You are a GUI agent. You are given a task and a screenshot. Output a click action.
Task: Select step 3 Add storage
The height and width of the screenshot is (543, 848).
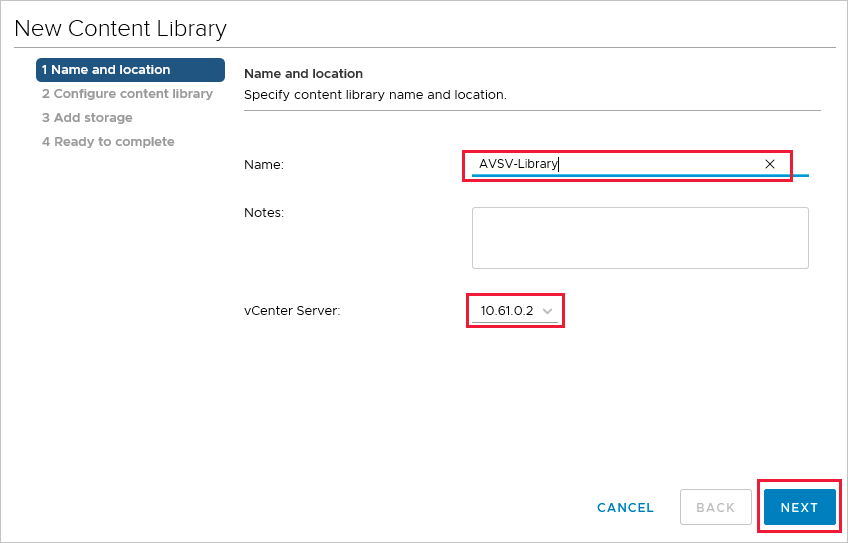click(x=87, y=117)
